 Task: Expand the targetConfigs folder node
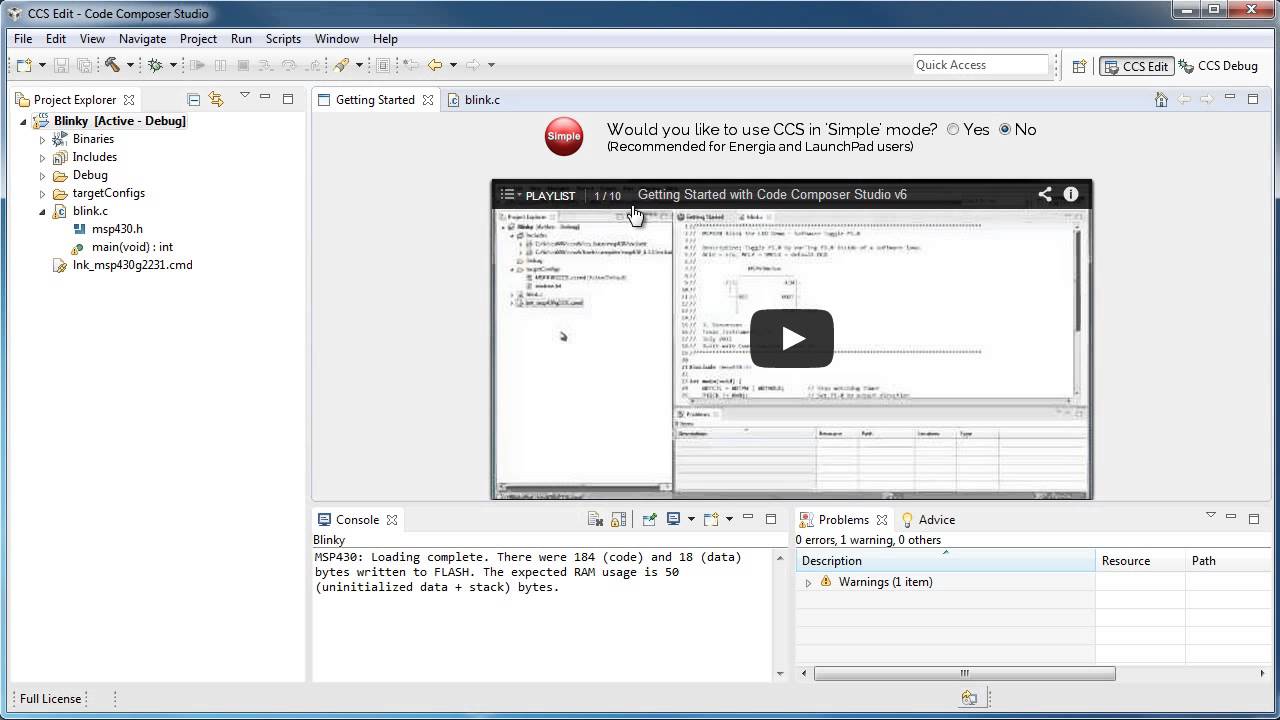42,193
